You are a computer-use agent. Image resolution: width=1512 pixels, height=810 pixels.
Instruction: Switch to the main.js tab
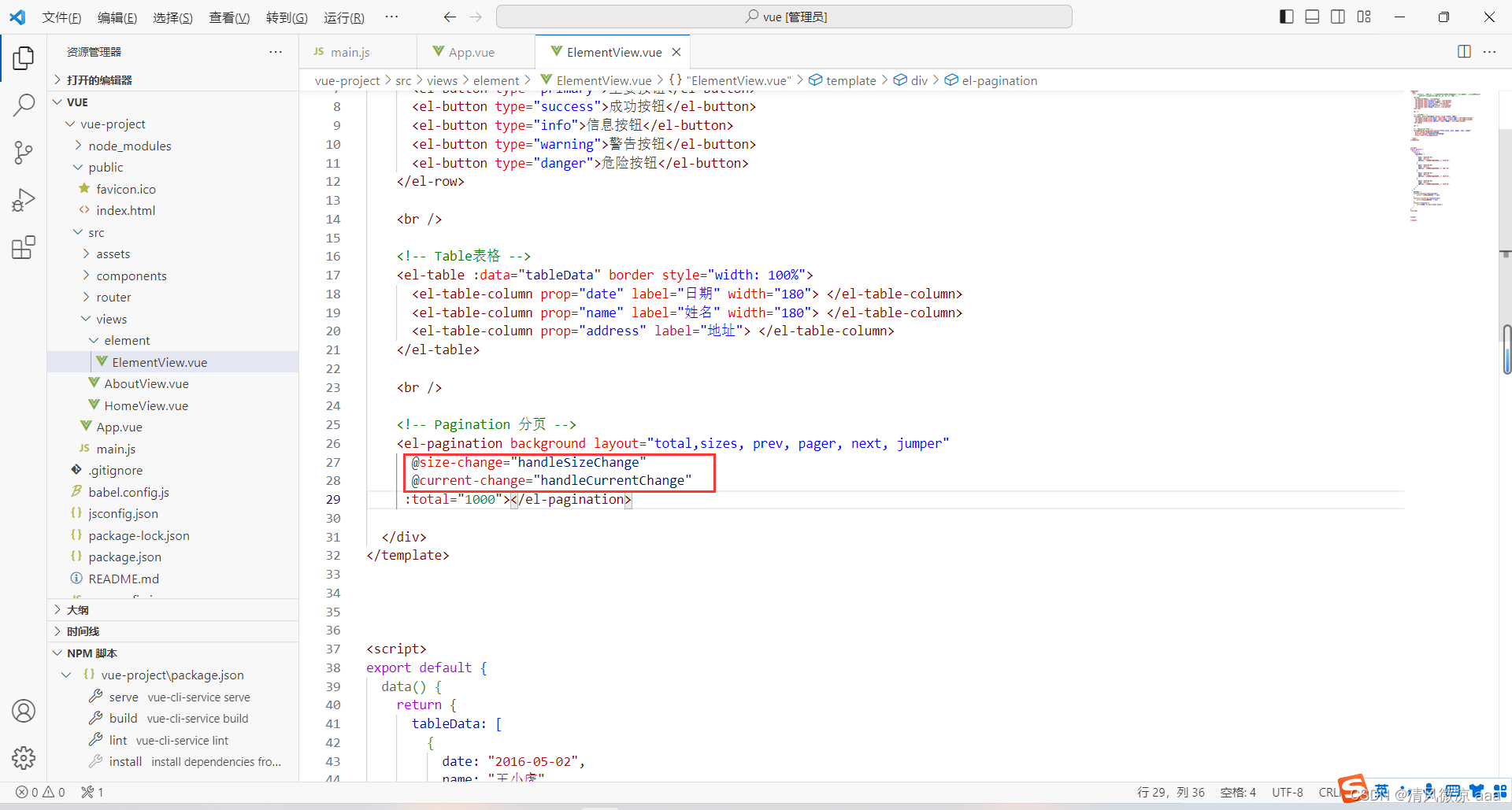click(358, 52)
